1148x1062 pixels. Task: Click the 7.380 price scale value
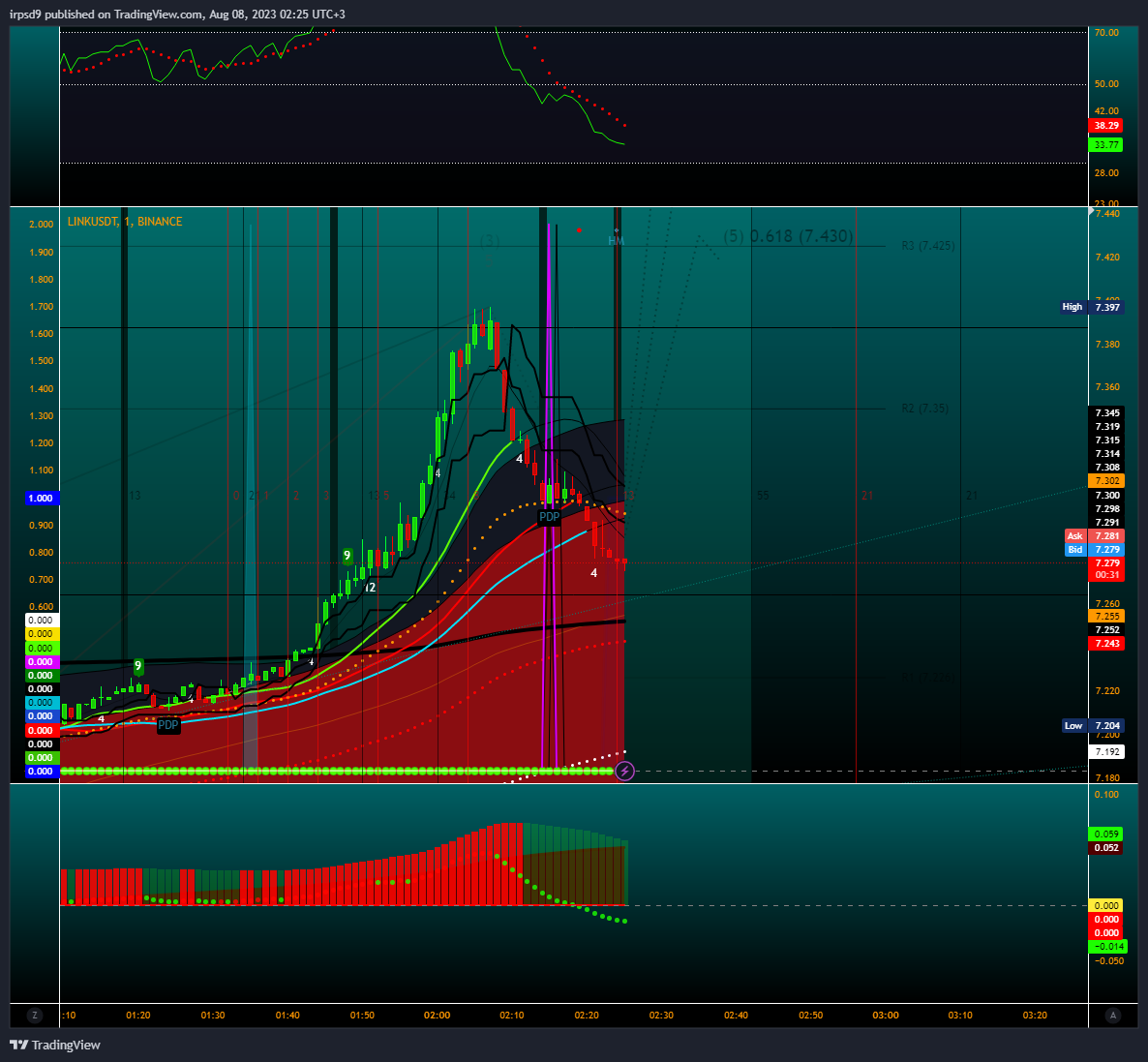pos(1107,345)
